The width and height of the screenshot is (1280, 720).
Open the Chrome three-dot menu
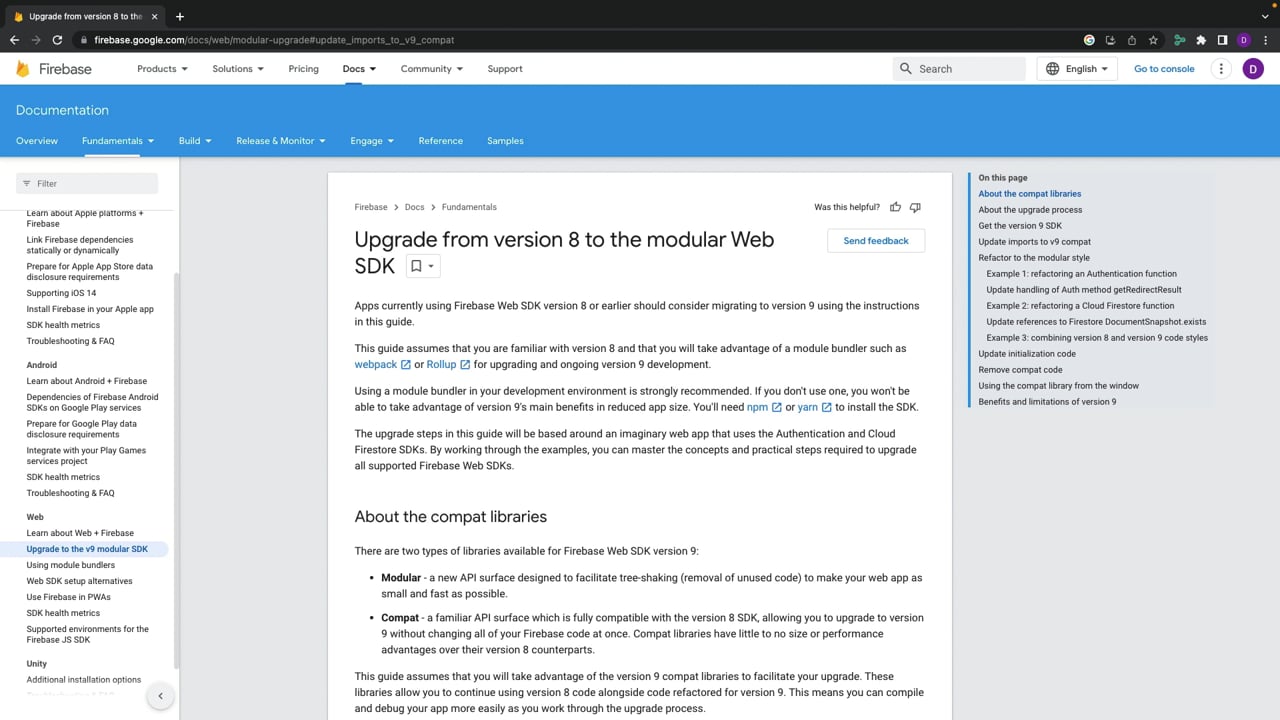(1266, 40)
